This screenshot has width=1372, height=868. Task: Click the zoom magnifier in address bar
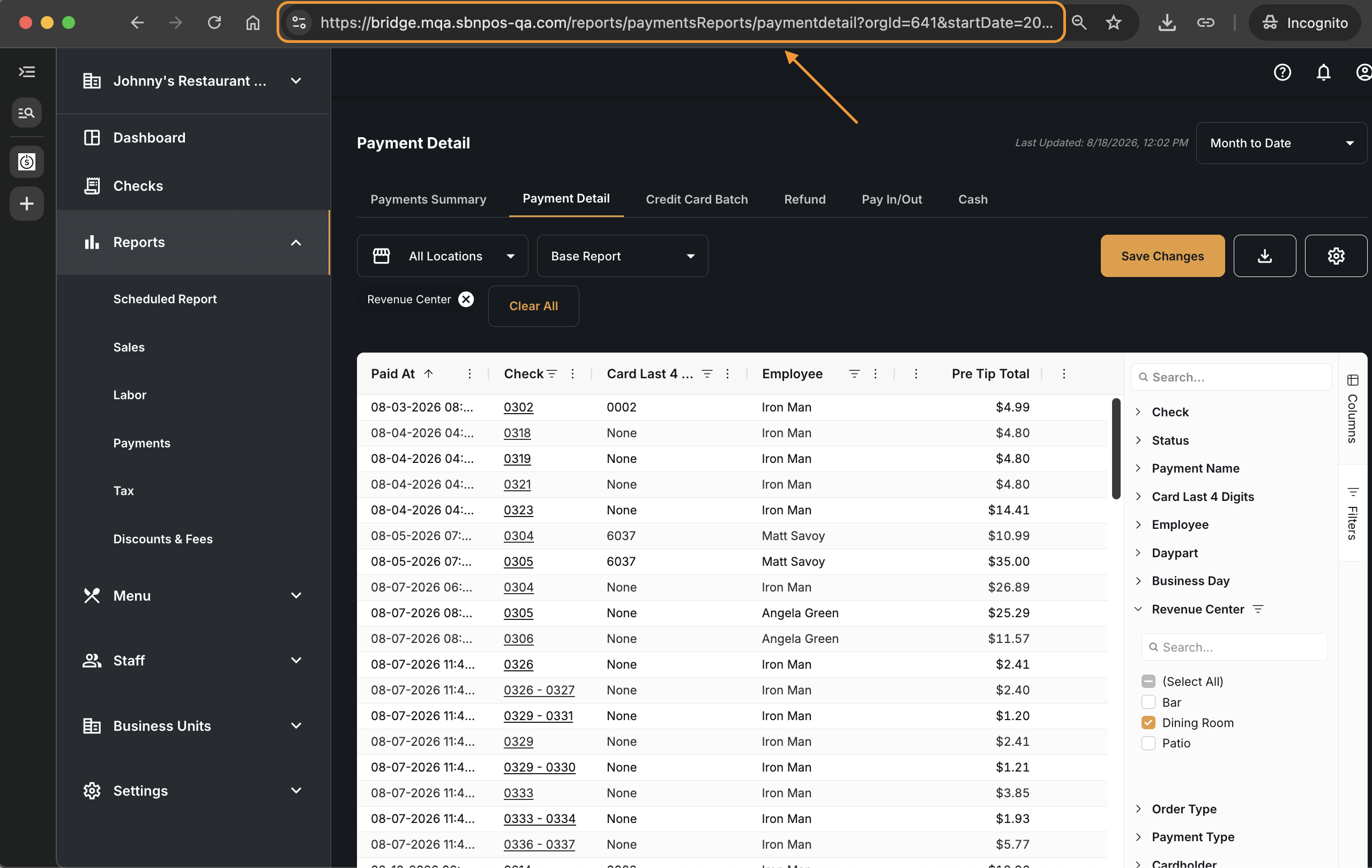(1079, 23)
